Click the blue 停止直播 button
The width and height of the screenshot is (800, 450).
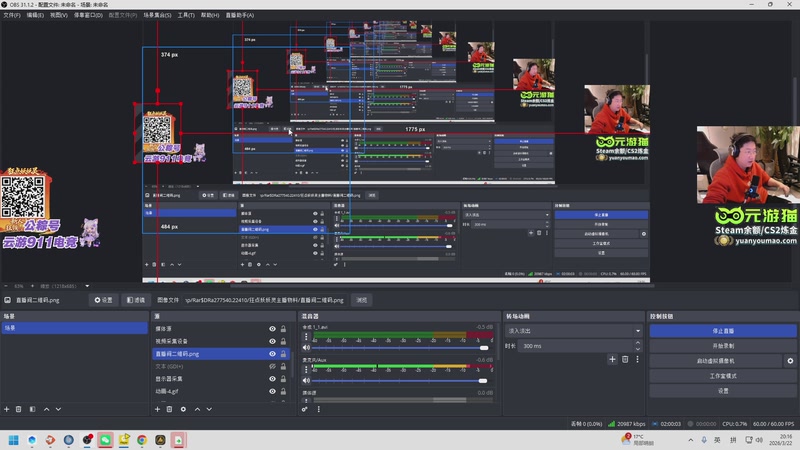(x=723, y=331)
